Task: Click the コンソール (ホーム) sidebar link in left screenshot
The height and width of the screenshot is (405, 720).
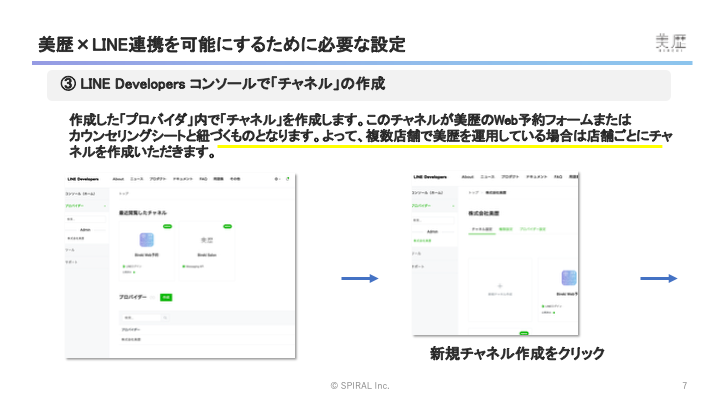Action: (x=82, y=191)
